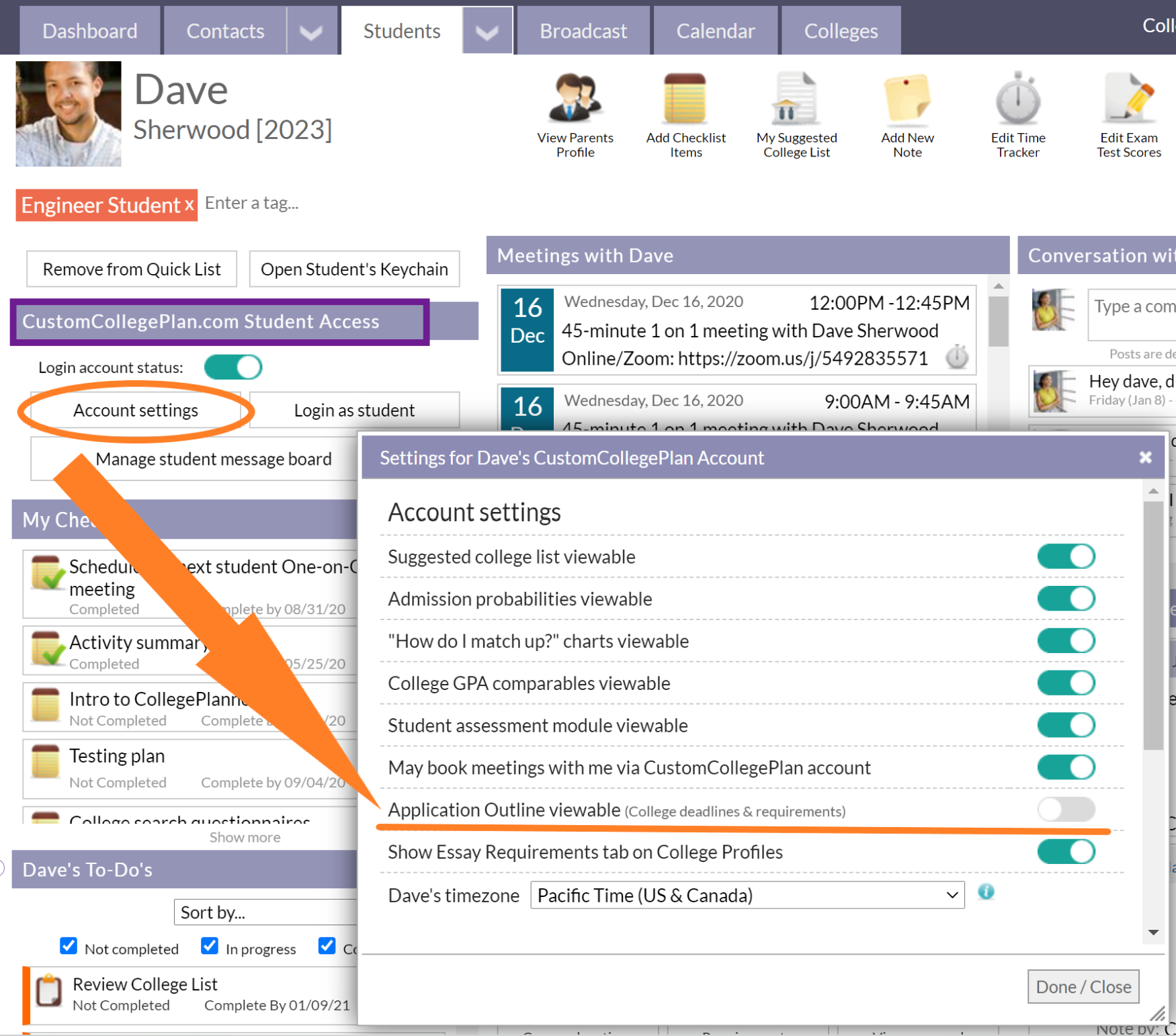
Task: Toggle Show Essay Requirements tab switch
Action: pyautogui.click(x=1066, y=852)
